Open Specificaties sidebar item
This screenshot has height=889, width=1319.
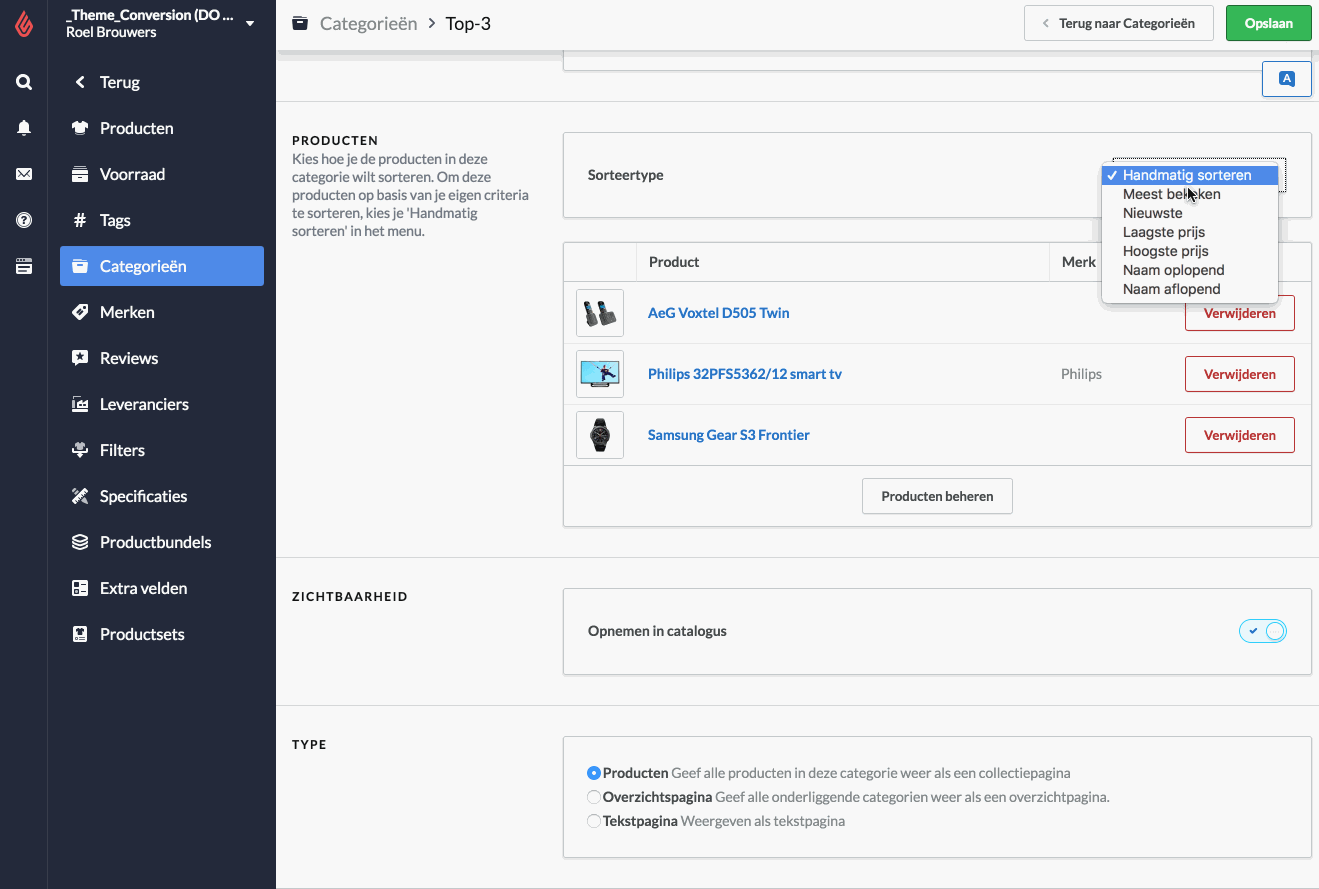[162, 496]
